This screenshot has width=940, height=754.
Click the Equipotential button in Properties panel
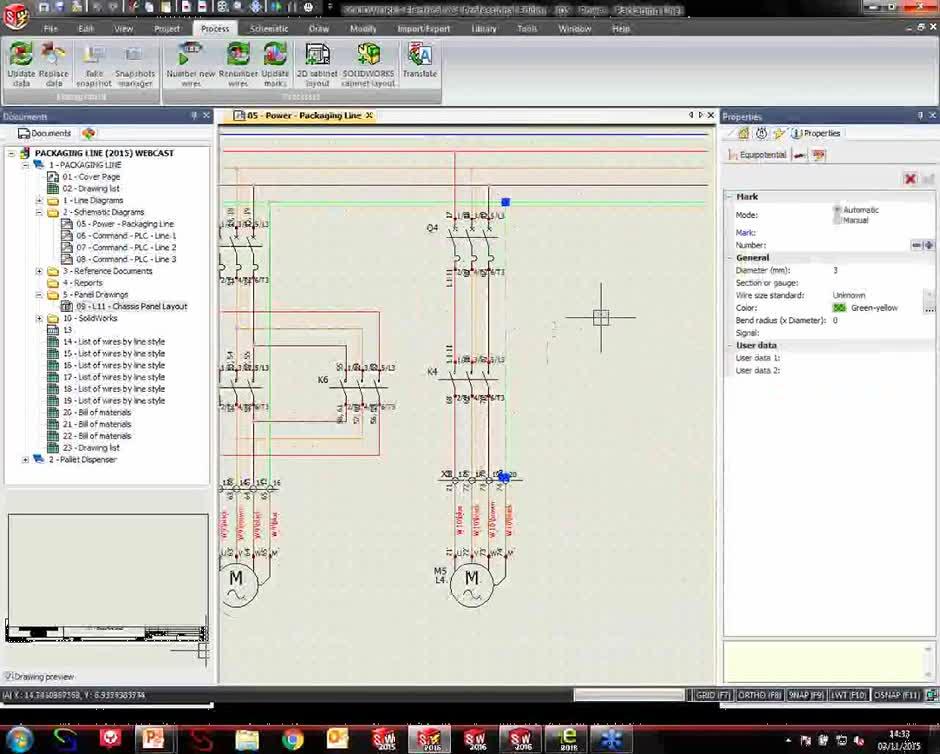[765, 154]
